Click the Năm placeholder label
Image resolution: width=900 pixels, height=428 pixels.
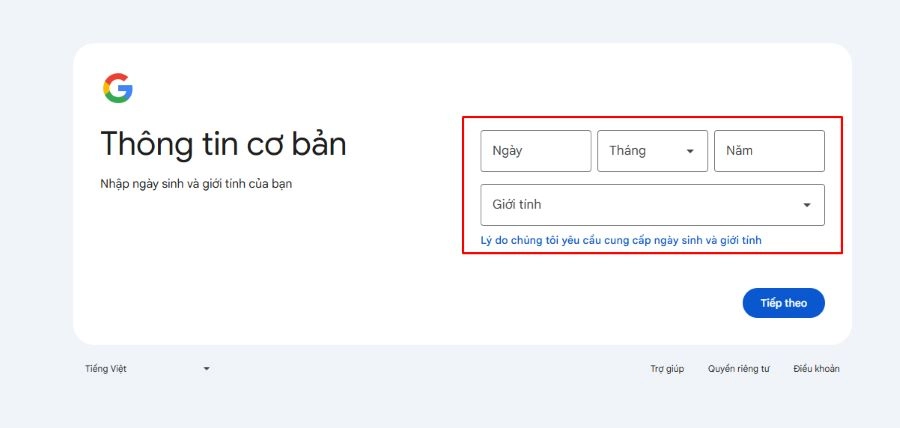[x=739, y=151]
